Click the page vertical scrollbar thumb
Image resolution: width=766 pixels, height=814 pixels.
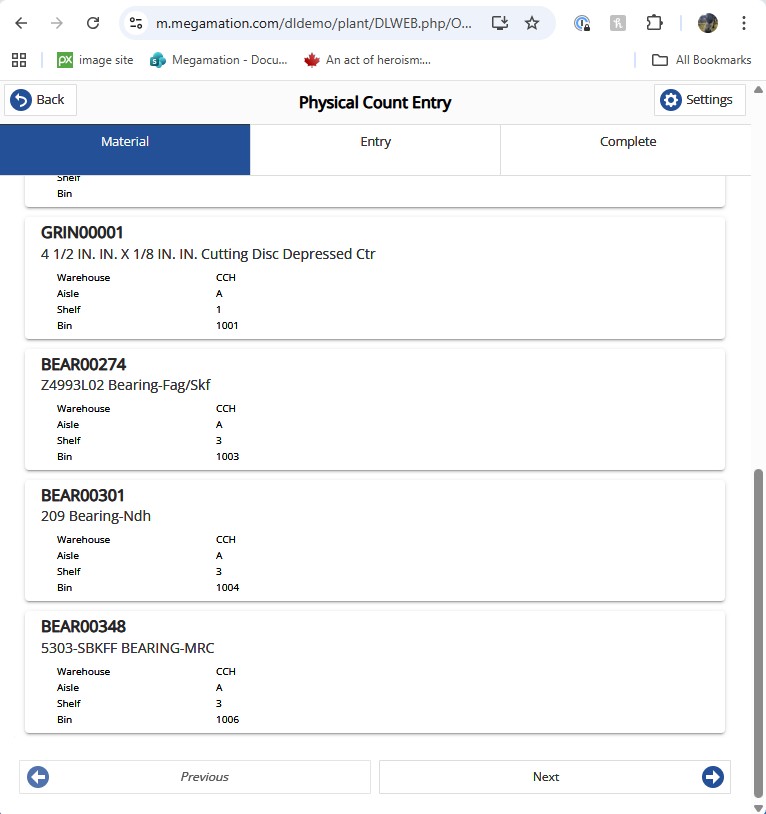point(757,630)
